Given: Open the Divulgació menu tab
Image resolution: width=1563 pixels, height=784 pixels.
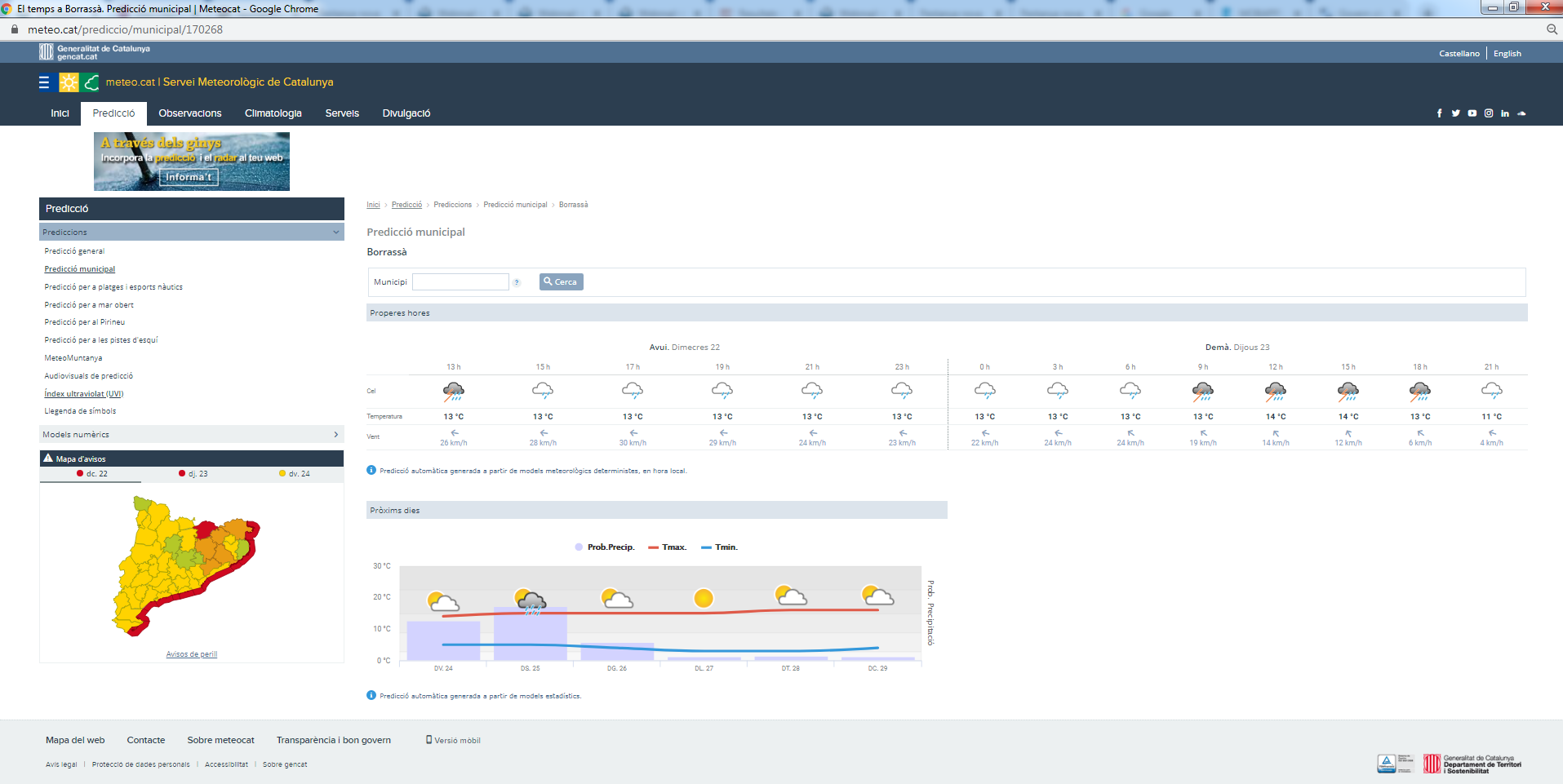Looking at the screenshot, I should pyautogui.click(x=406, y=113).
